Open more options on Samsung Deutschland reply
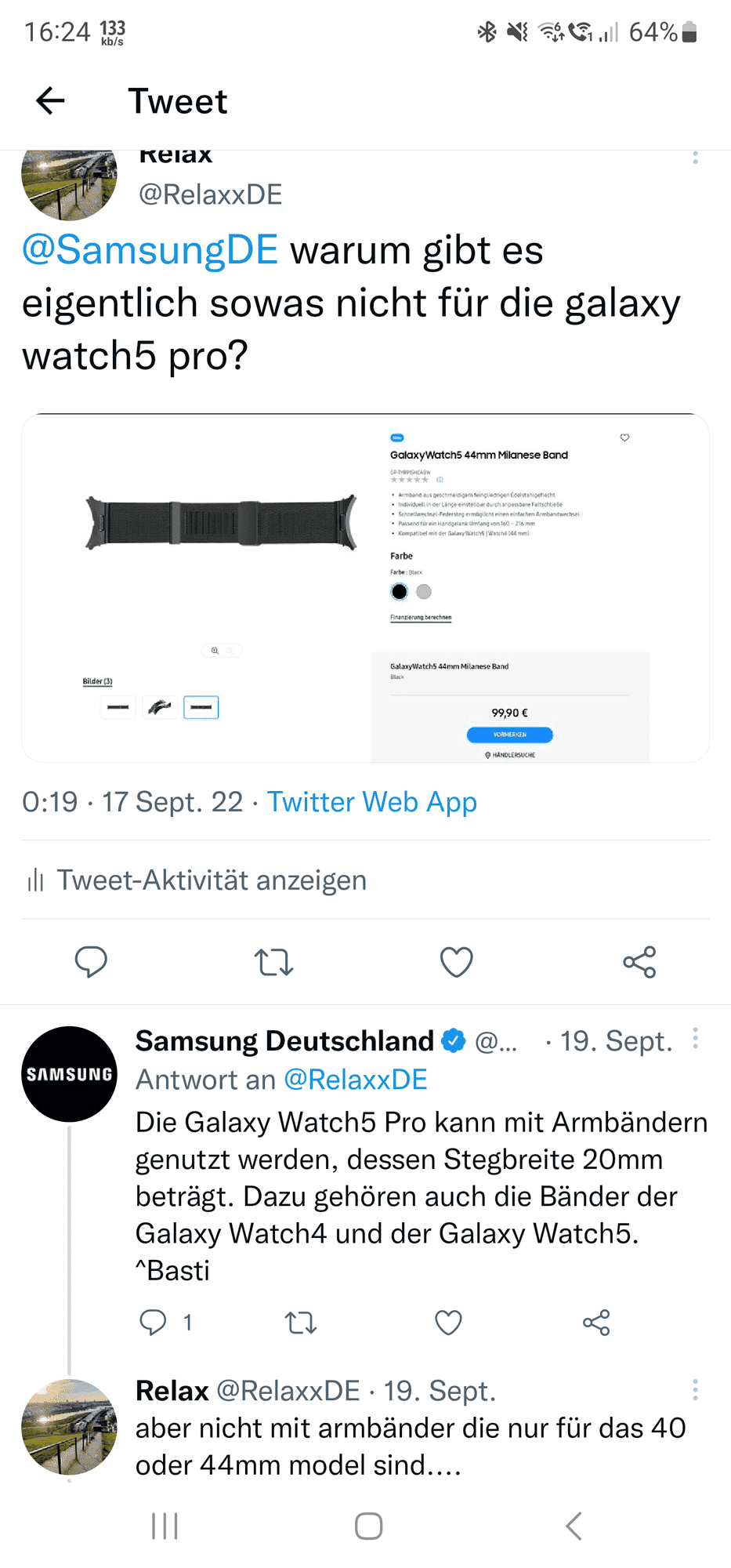The height and width of the screenshot is (1568, 731). (695, 1039)
